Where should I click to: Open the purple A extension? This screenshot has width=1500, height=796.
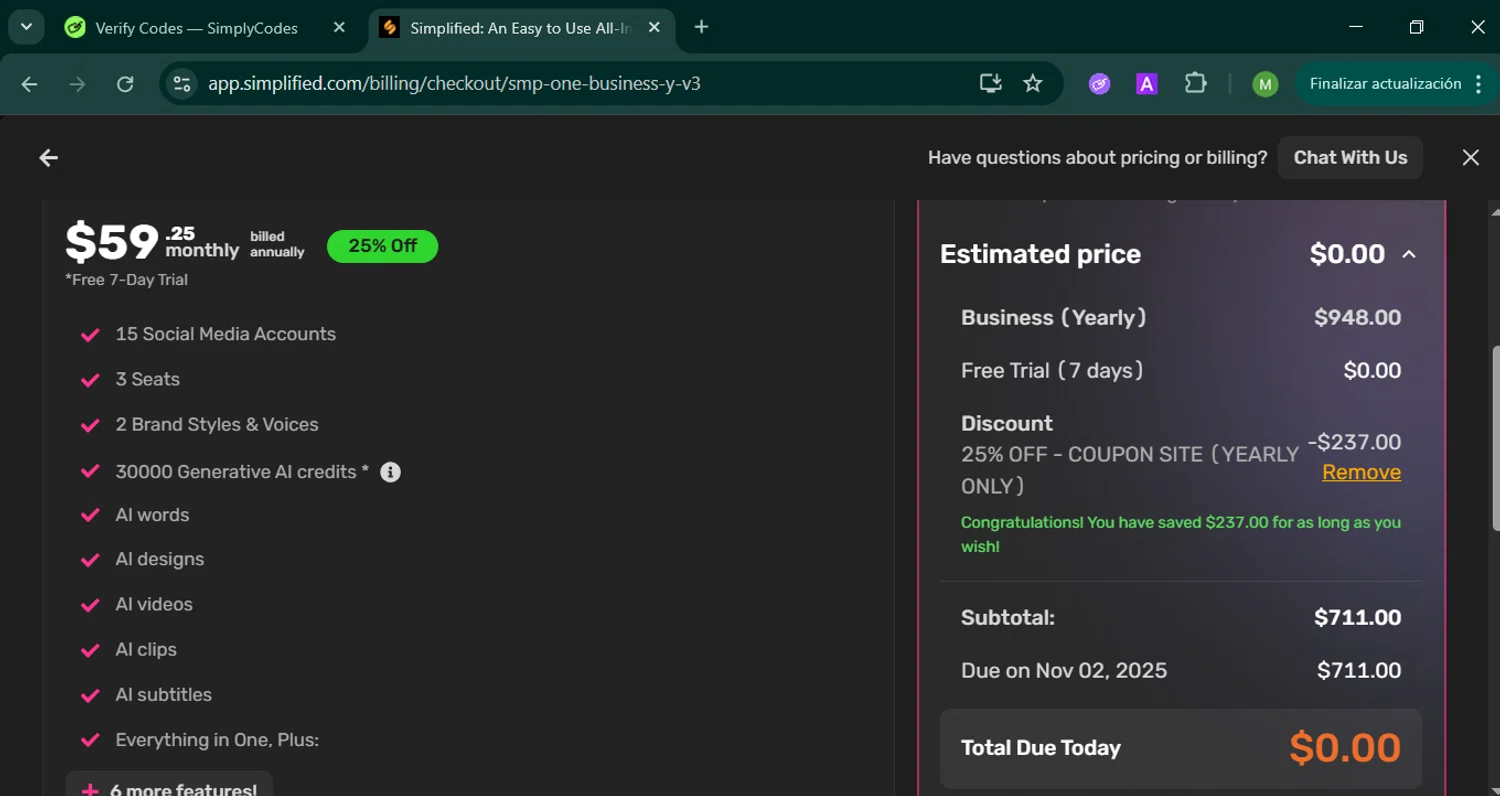coord(1147,84)
